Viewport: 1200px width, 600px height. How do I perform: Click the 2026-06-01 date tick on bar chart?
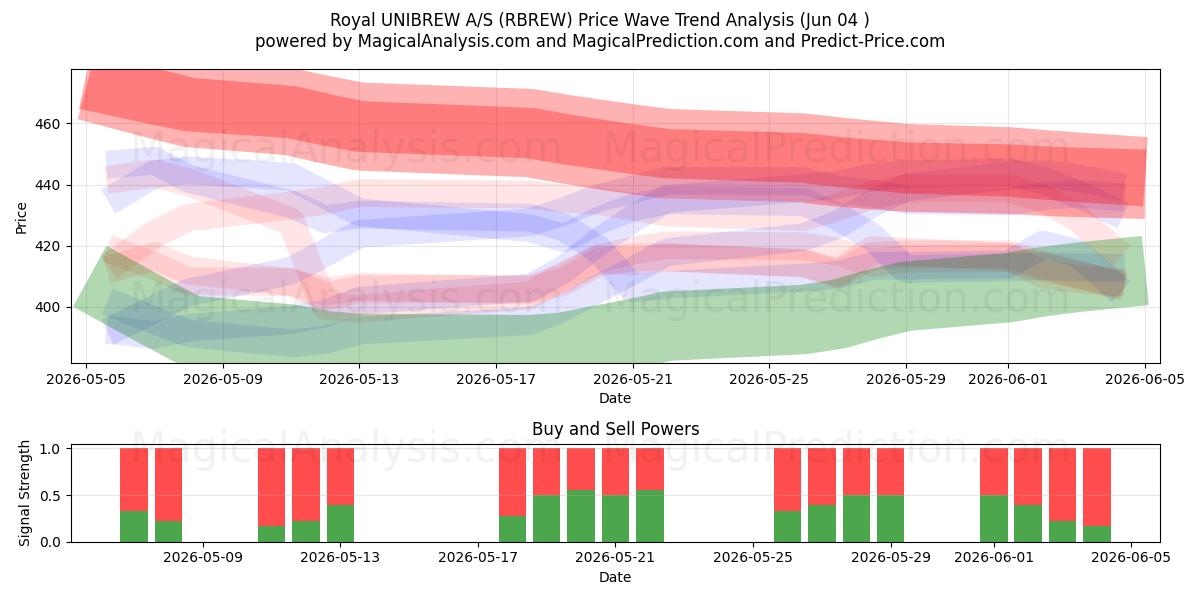click(x=994, y=558)
